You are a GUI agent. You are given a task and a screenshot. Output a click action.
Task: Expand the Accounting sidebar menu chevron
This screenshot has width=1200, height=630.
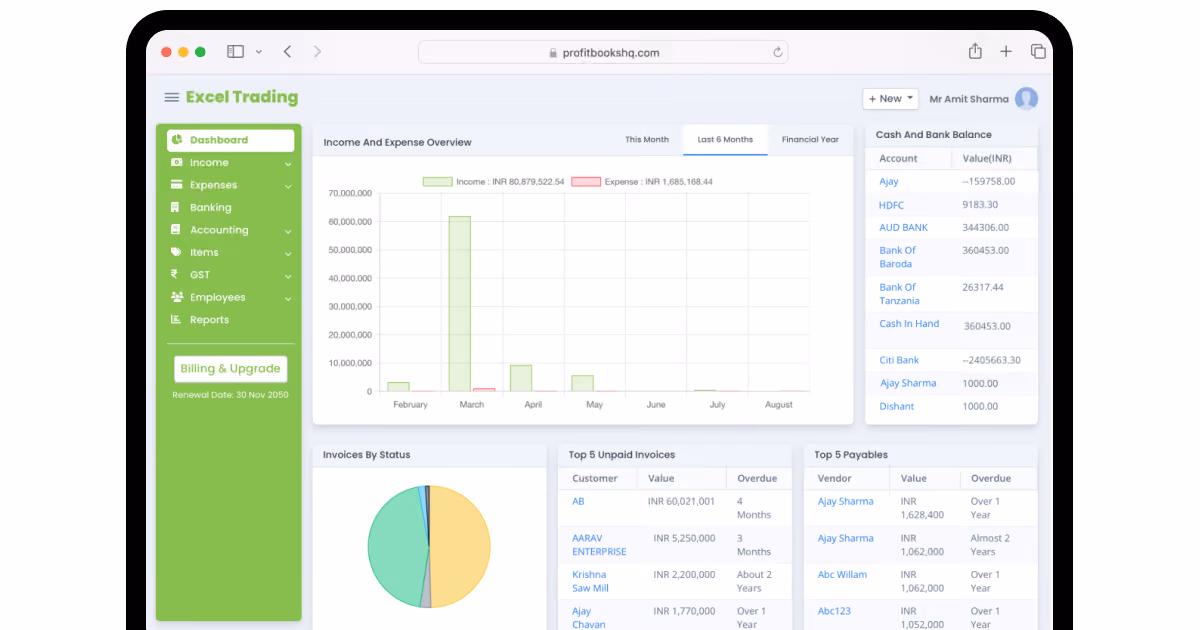288,231
